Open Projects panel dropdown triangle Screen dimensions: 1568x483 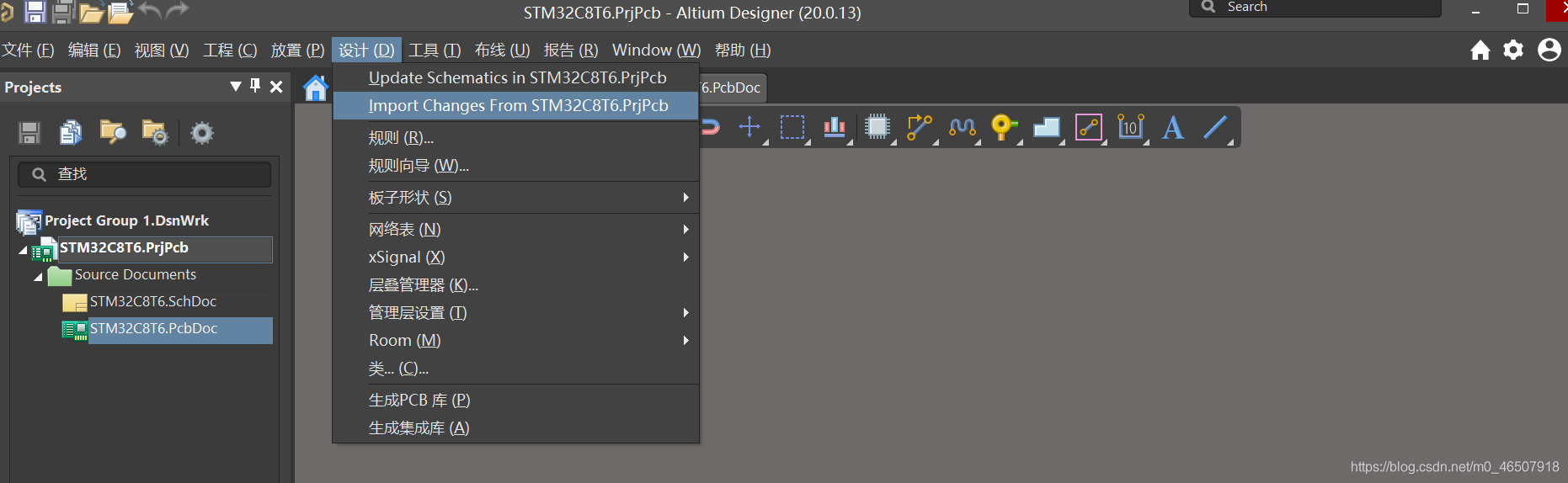(x=236, y=86)
